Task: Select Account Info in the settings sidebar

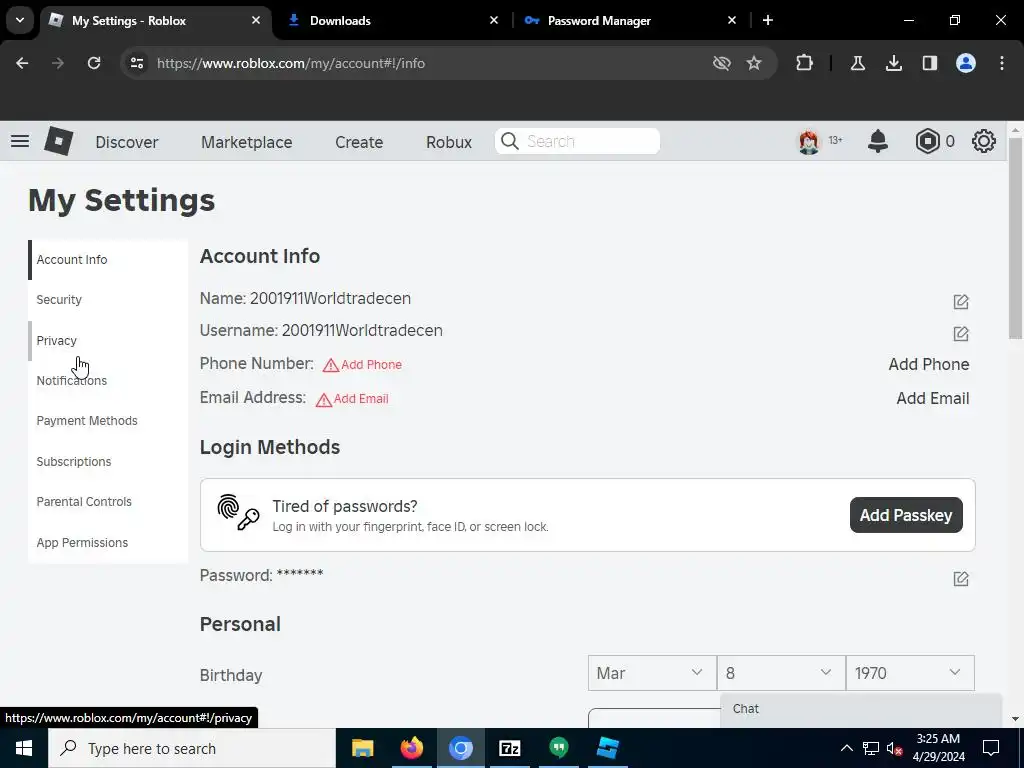Action: [108, 259]
